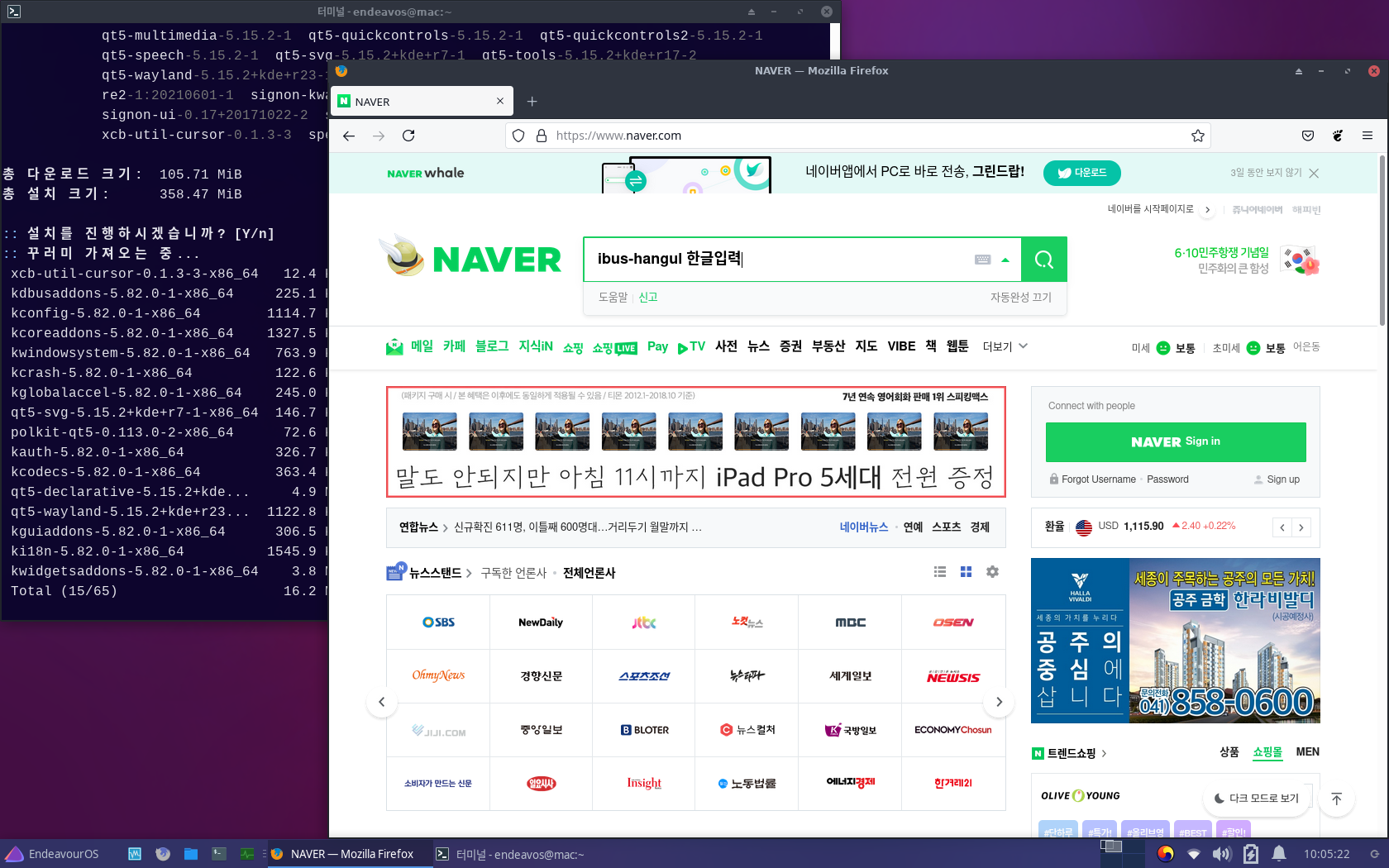This screenshot has height=868, width=1389.
Task: Expand the 더보기 services menu
Action: pyautogui.click(x=1005, y=346)
